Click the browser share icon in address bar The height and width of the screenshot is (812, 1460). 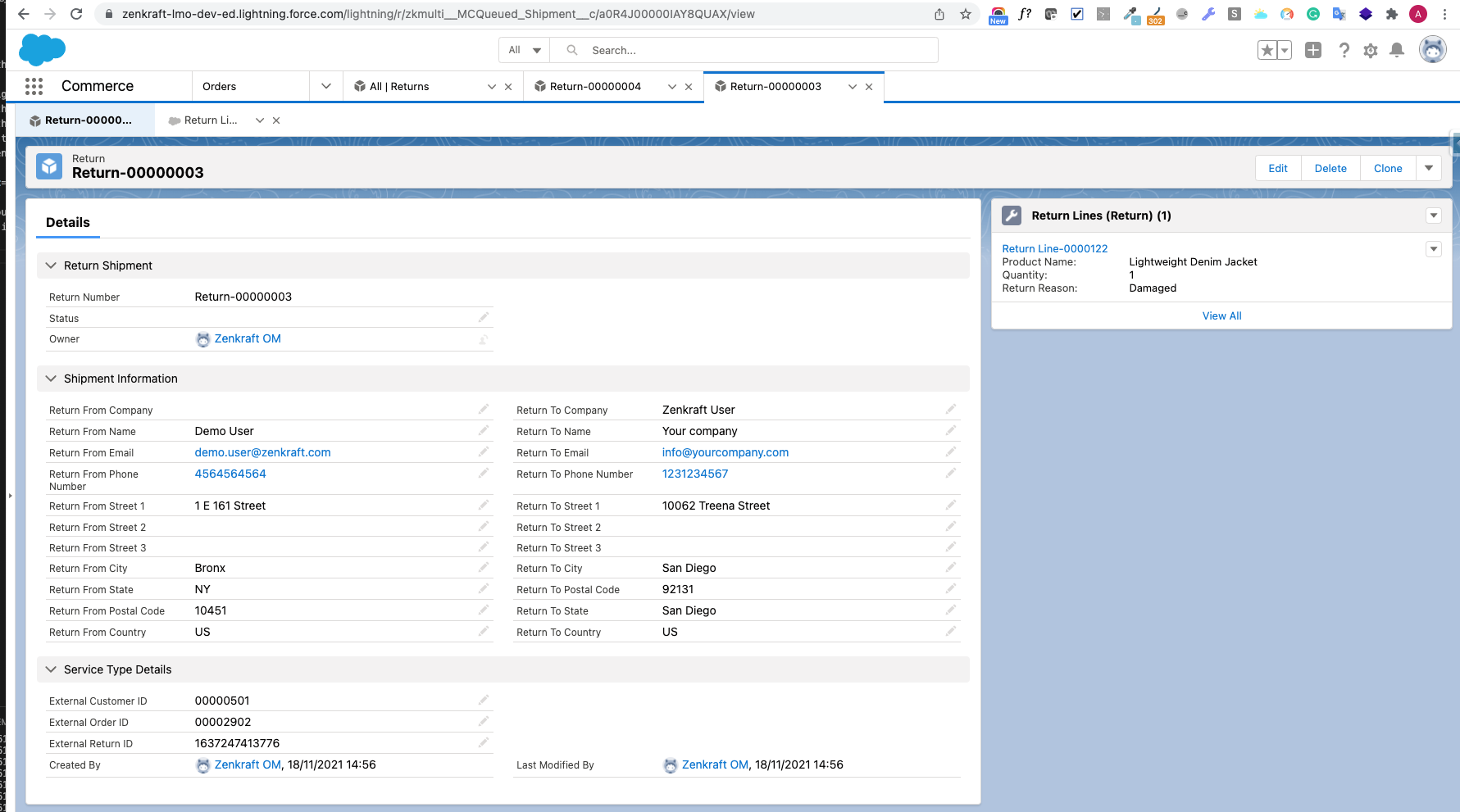tap(939, 14)
